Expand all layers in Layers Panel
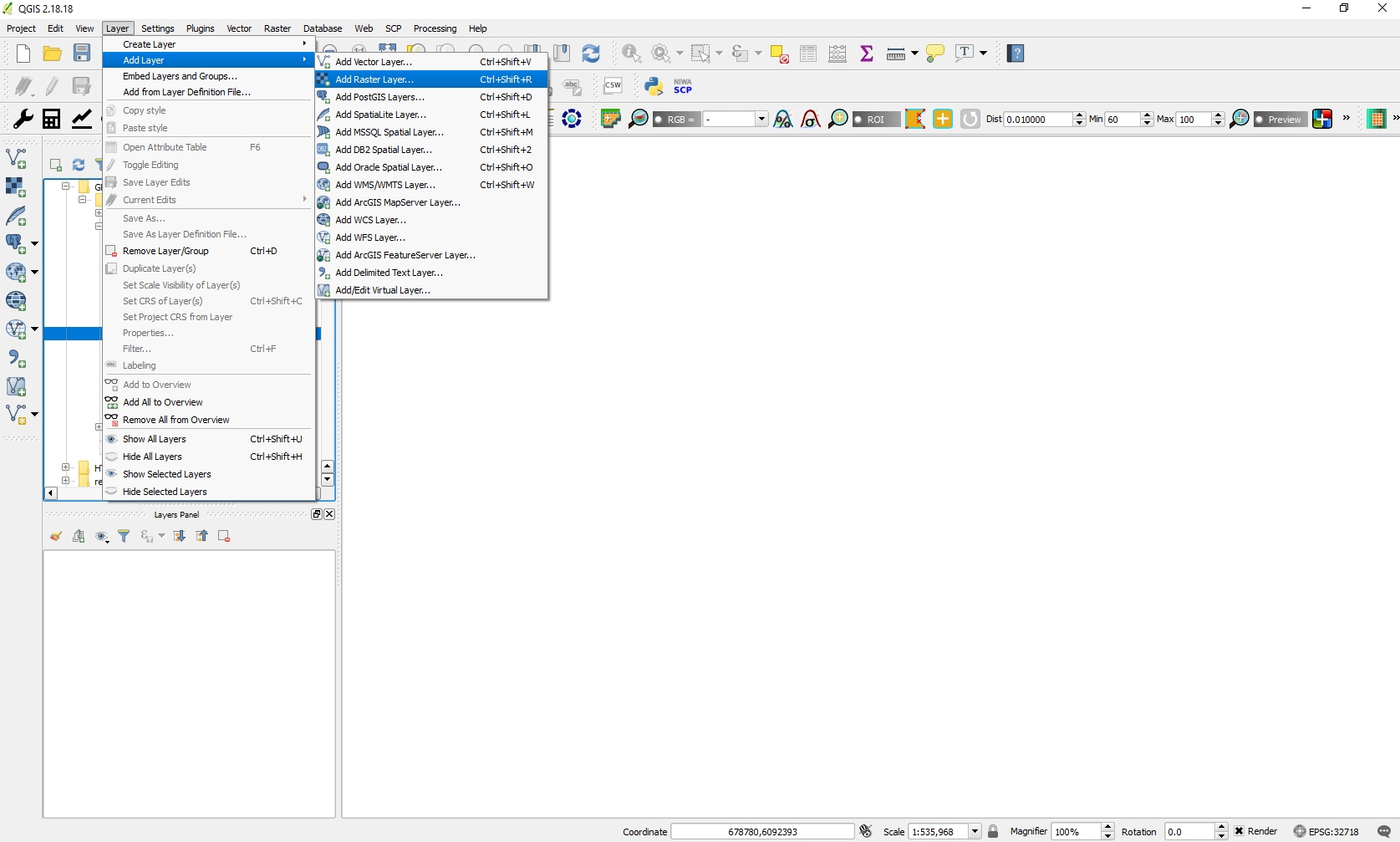Image resolution: width=1400 pixels, height=842 pixels. (179, 537)
